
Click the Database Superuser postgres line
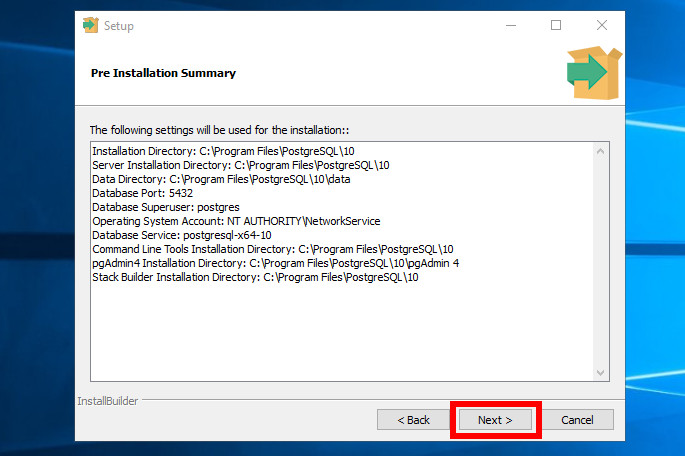pos(165,207)
